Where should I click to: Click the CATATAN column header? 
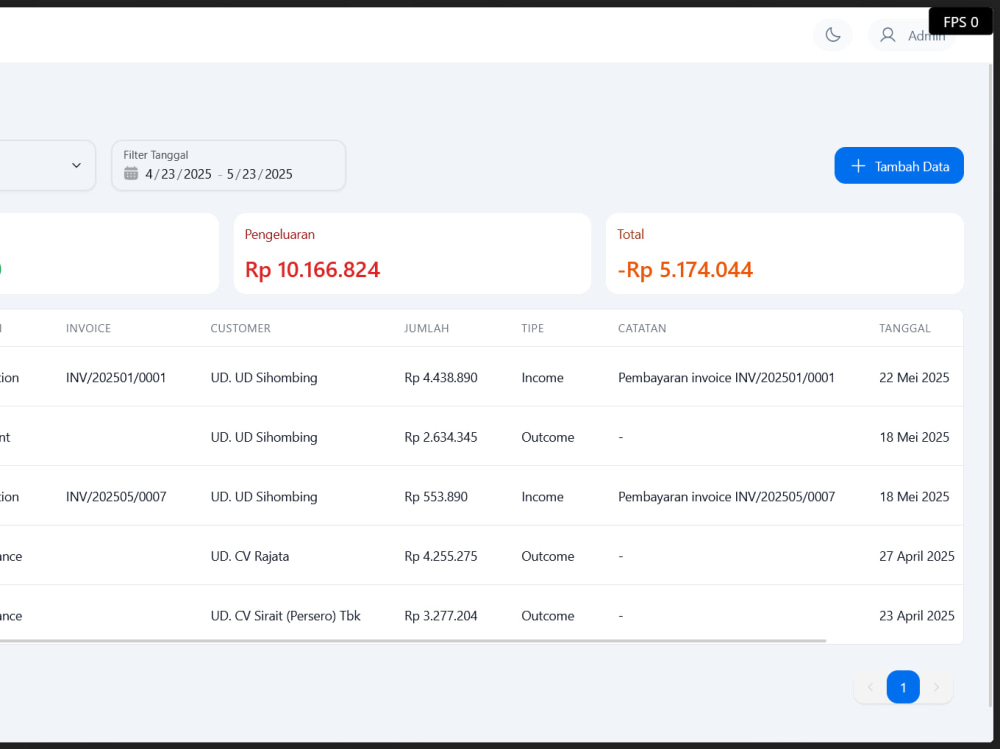pyautogui.click(x=642, y=328)
